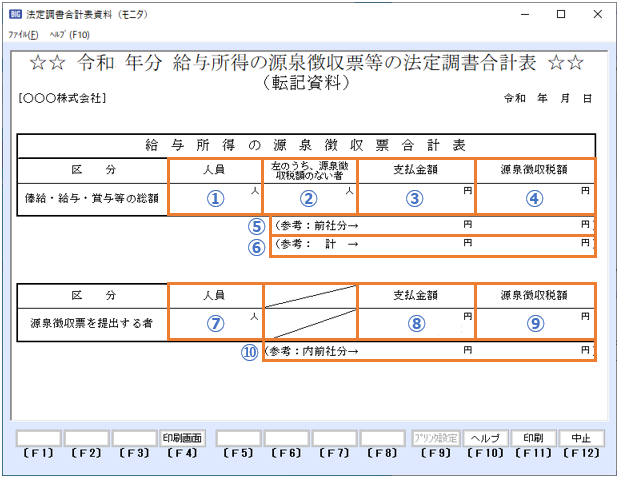618x478 pixels.
Task: Open the ファイル(F) menu
Action: click(21, 33)
